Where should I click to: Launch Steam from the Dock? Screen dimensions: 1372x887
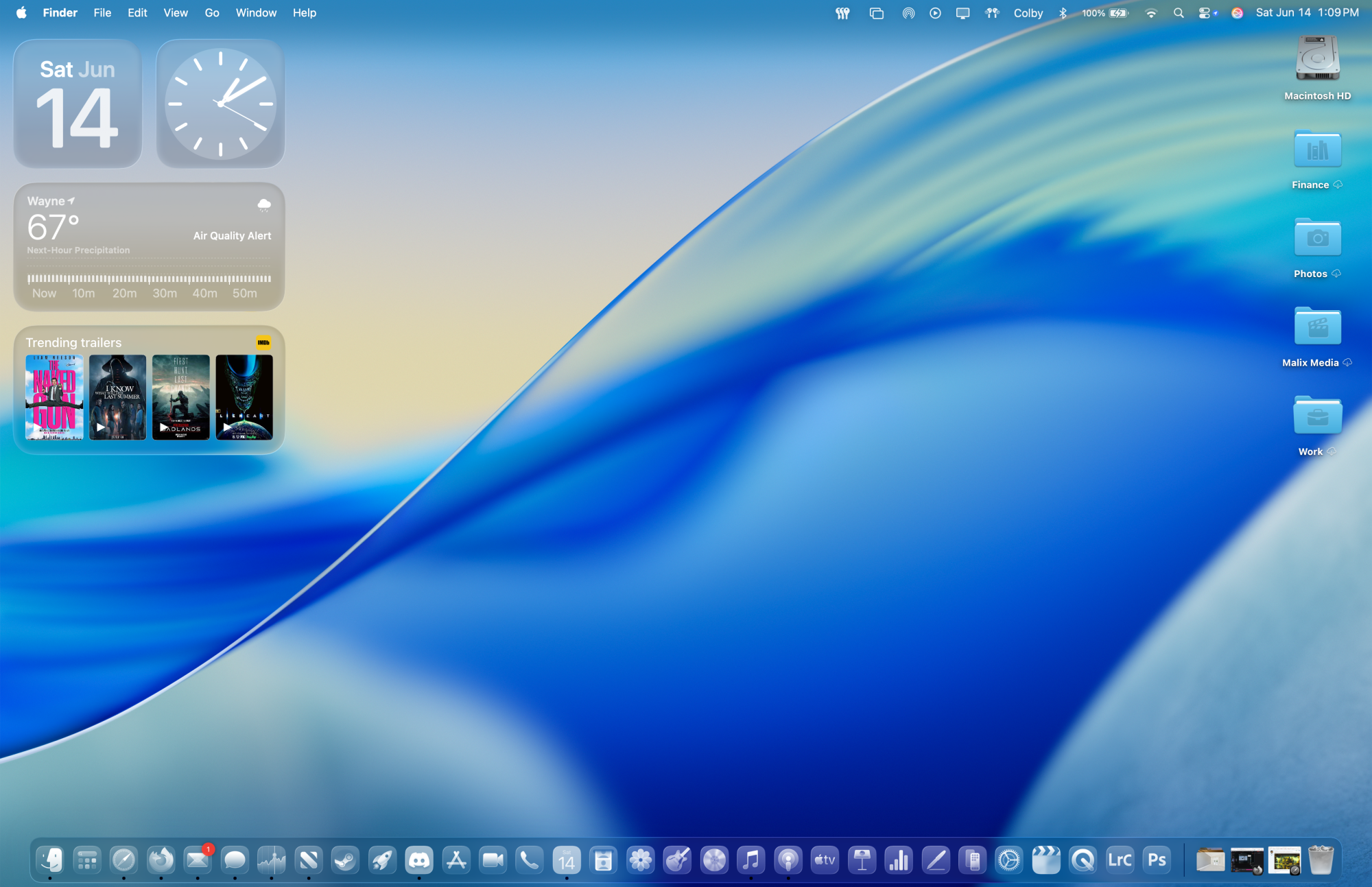click(345, 860)
